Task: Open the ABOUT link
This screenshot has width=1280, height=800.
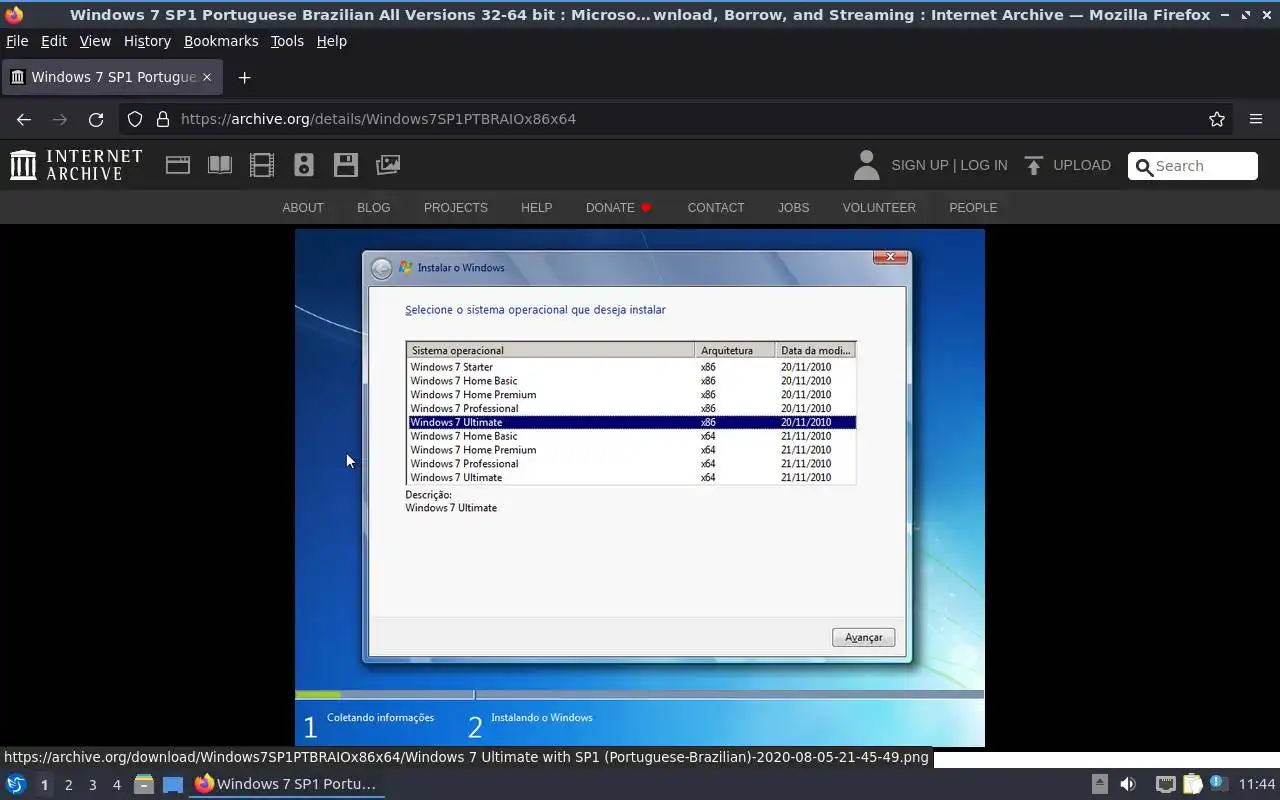Action: pyautogui.click(x=303, y=208)
